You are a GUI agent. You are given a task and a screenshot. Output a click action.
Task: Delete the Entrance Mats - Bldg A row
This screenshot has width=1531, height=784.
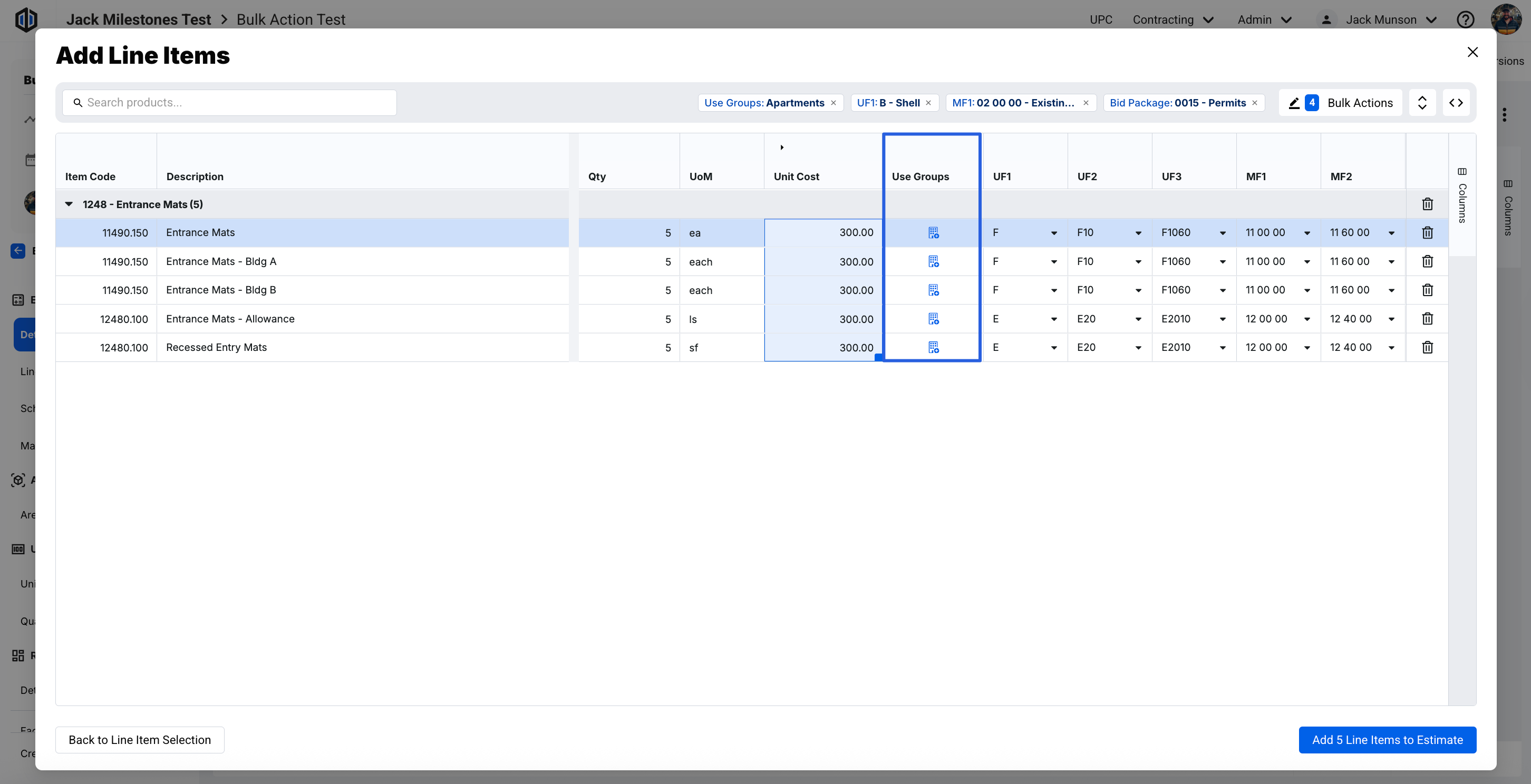1427,261
